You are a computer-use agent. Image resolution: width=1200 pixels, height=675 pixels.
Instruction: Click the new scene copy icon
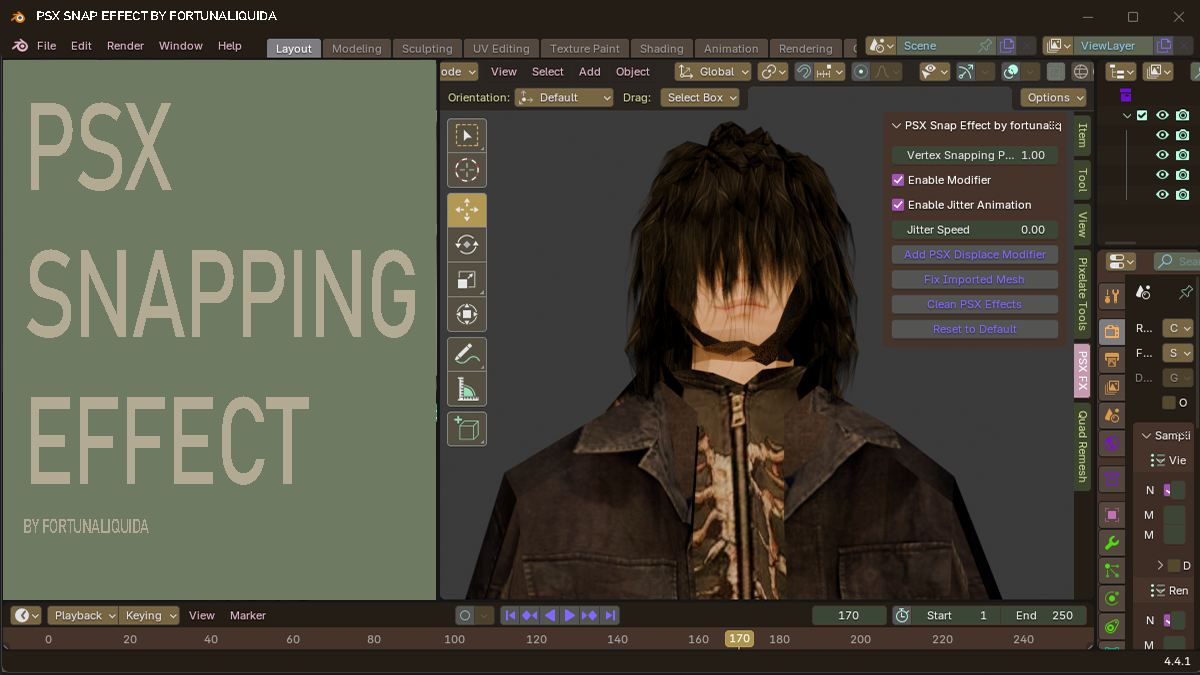(1007, 46)
